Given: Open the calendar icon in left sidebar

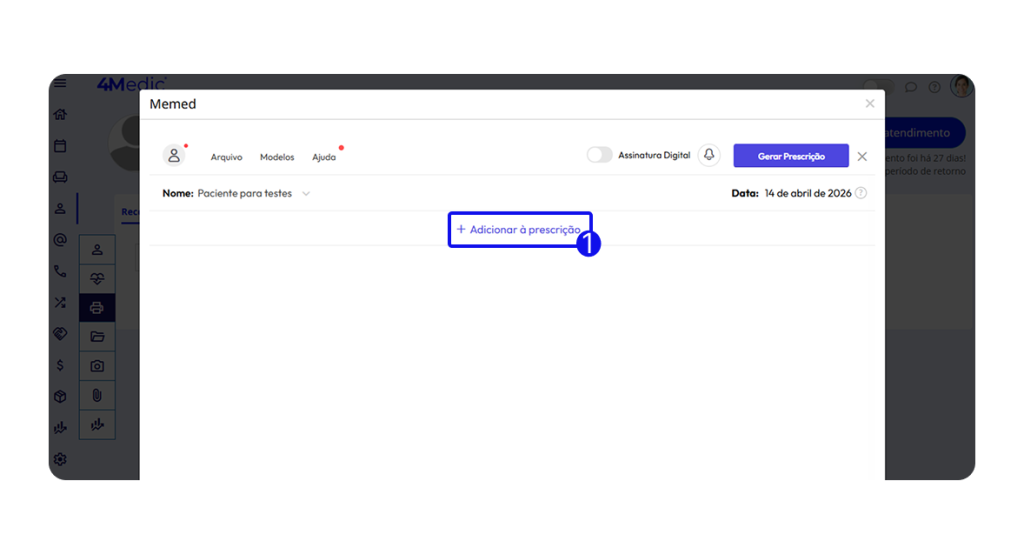Looking at the screenshot, I should (60, 146).
